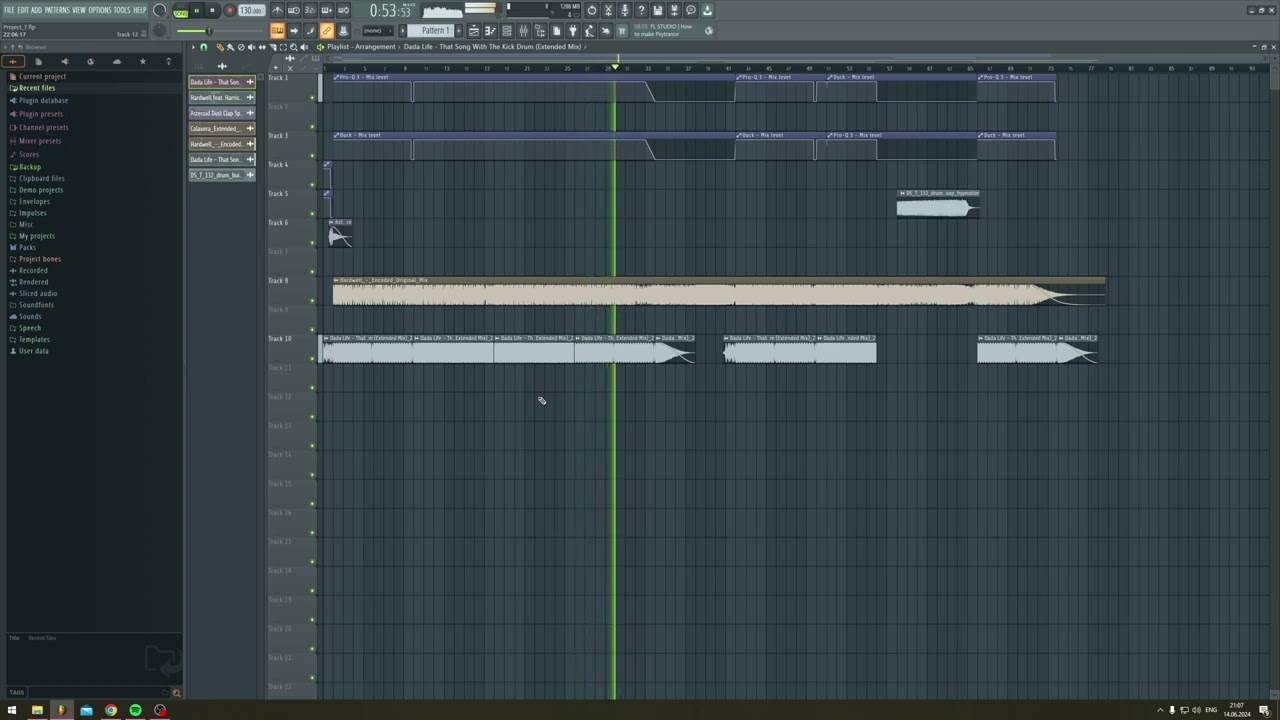Expand the Sounds folder in browser
This screenshot has height=720, width=1280.
[x=30, y=316]
